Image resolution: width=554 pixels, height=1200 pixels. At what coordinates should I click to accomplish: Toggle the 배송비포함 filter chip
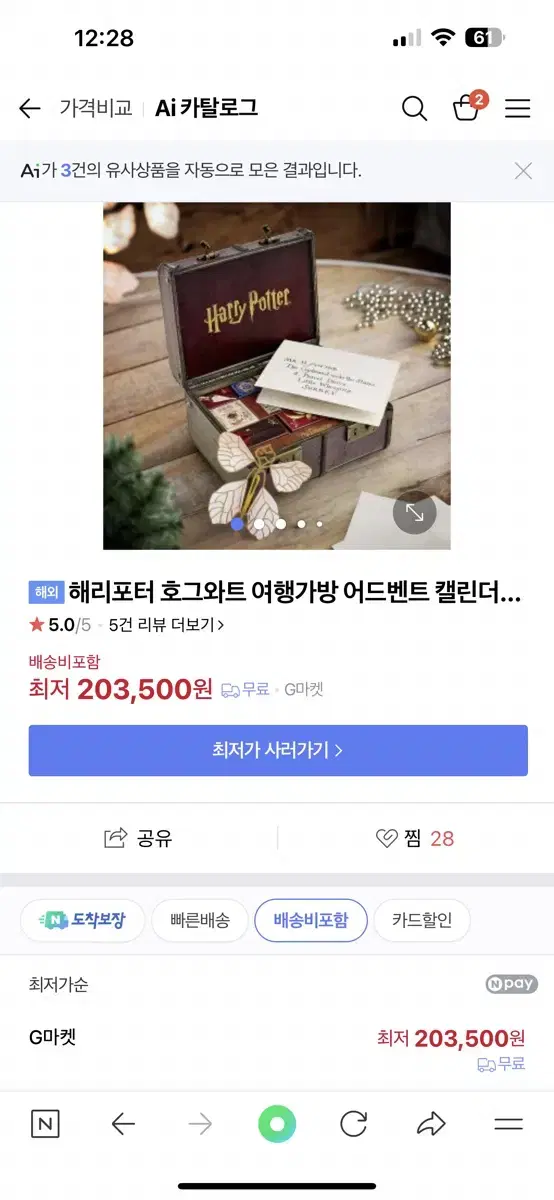pyautogui.click(x=311, y=920)
